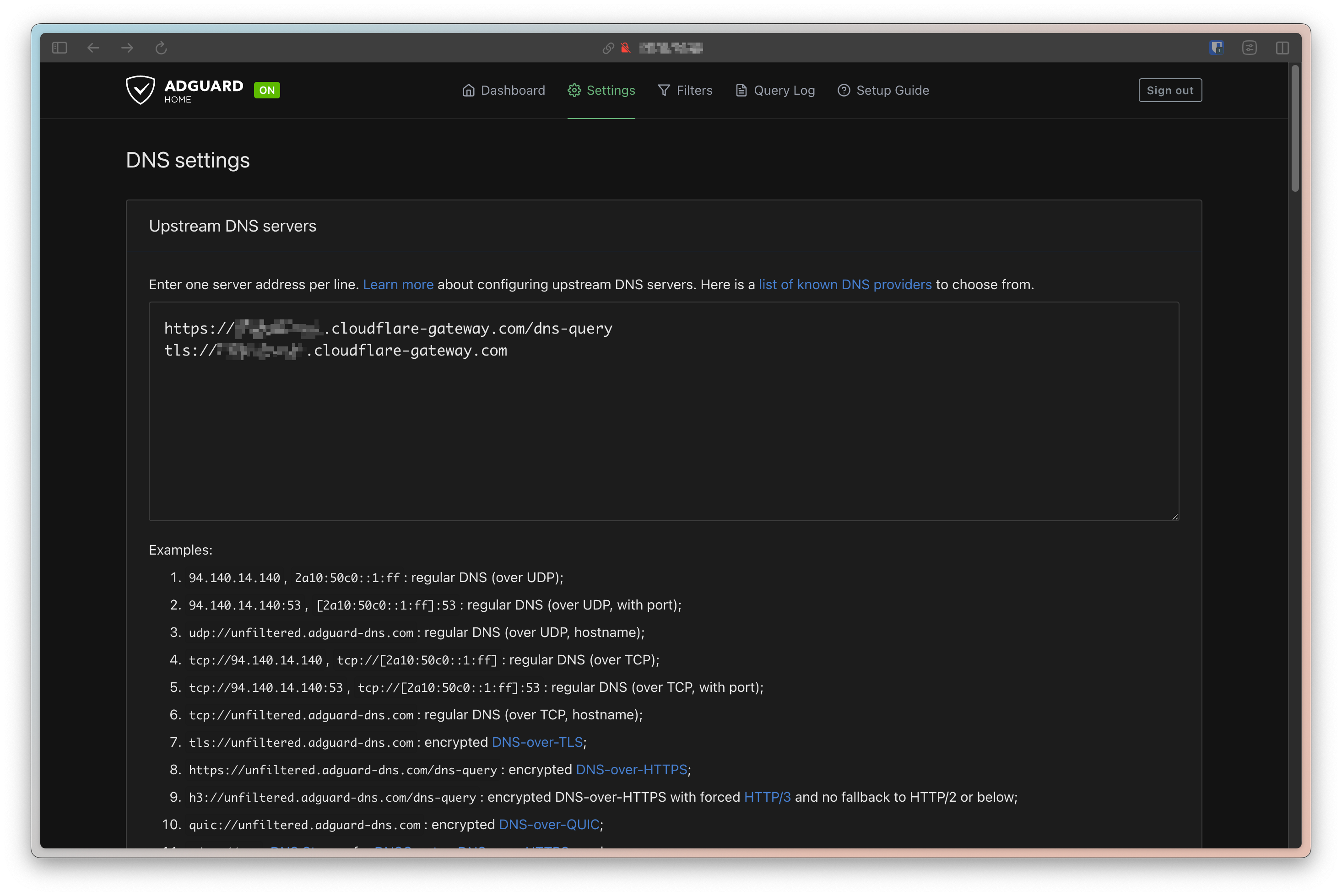Click example h3://unfiltered.adguard-dns.com/dns-query
Screen dimensions: 1342x896
pos(333,797)
